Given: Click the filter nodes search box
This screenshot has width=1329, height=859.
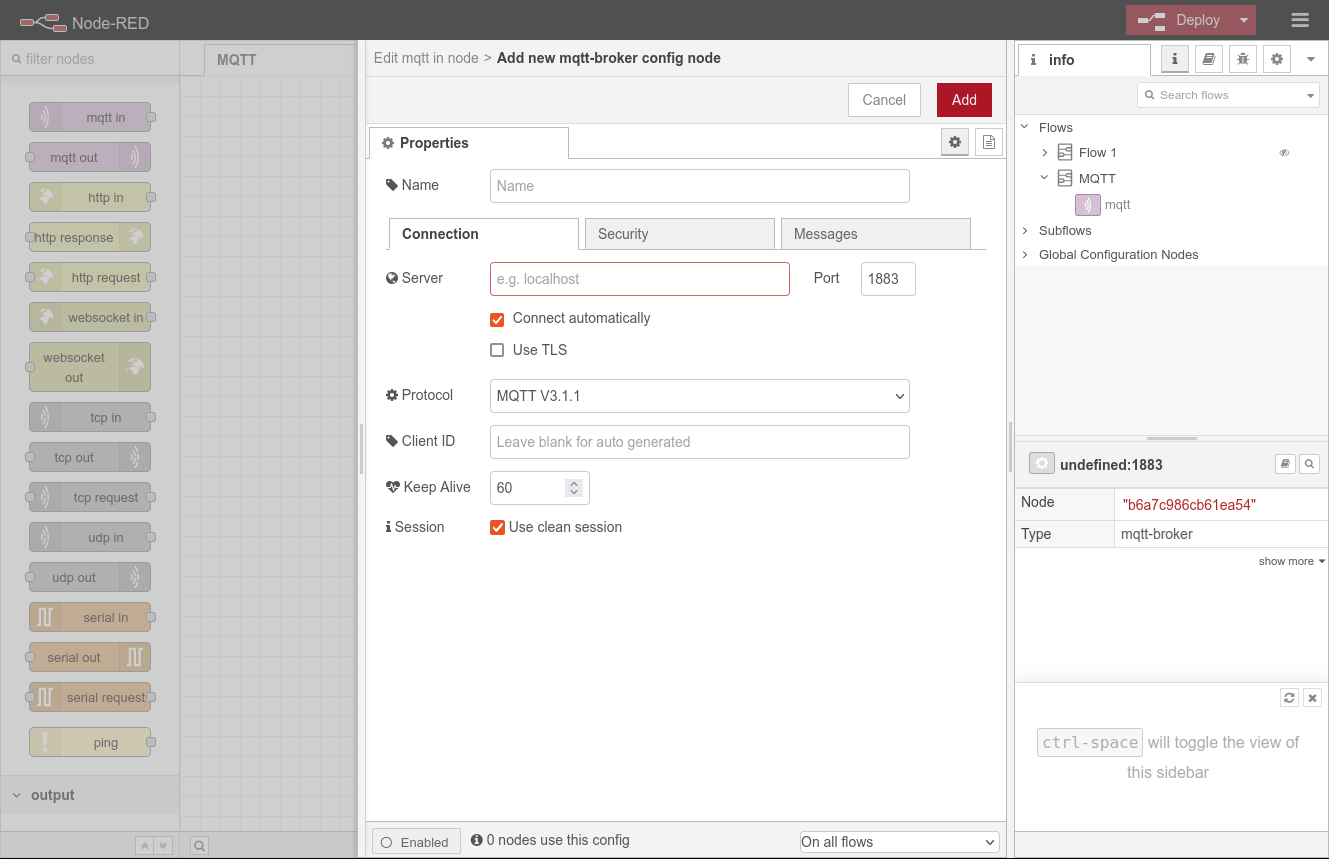Looking at the screenshot, I should point(90,59).
